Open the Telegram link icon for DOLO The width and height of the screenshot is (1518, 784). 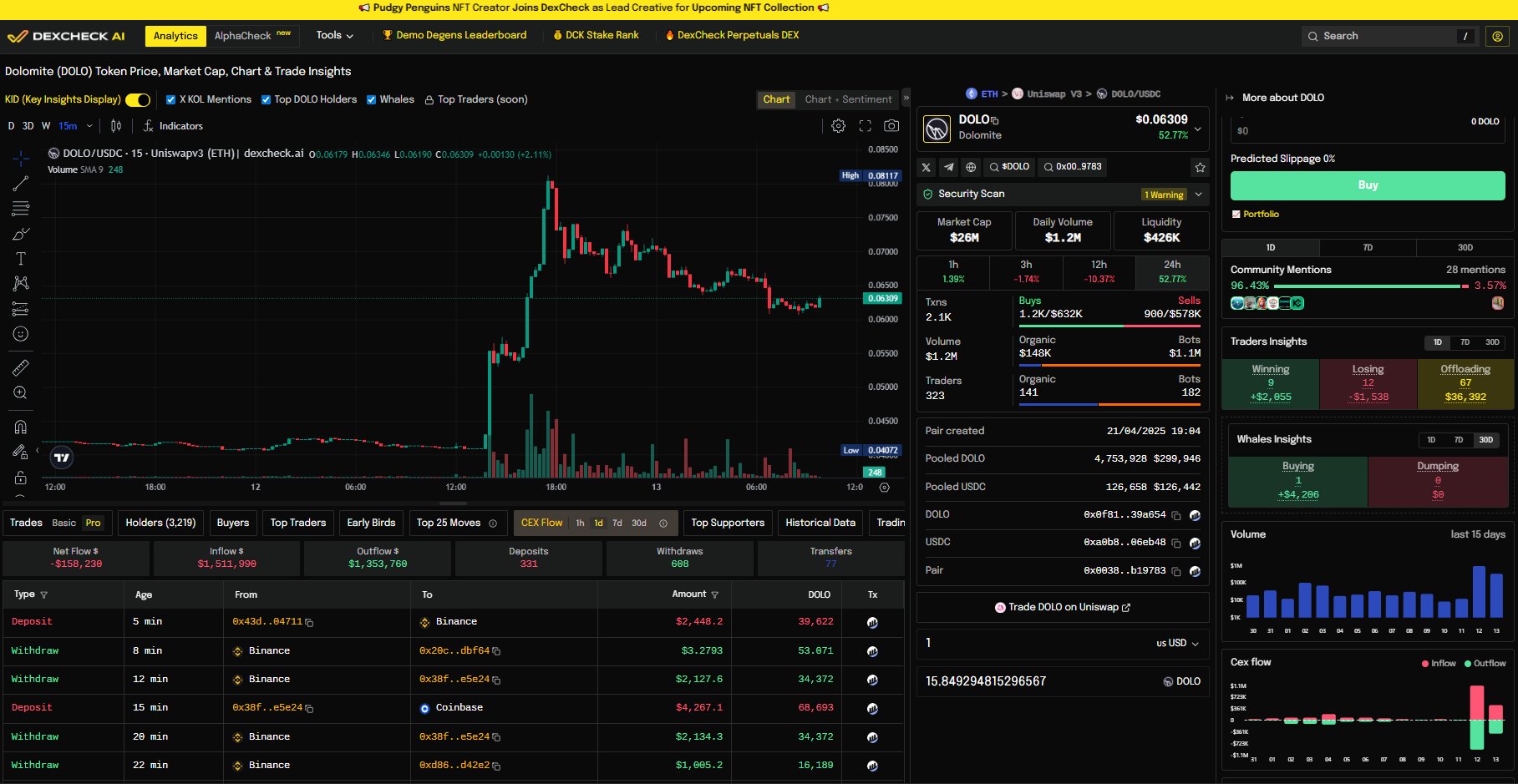948,167
